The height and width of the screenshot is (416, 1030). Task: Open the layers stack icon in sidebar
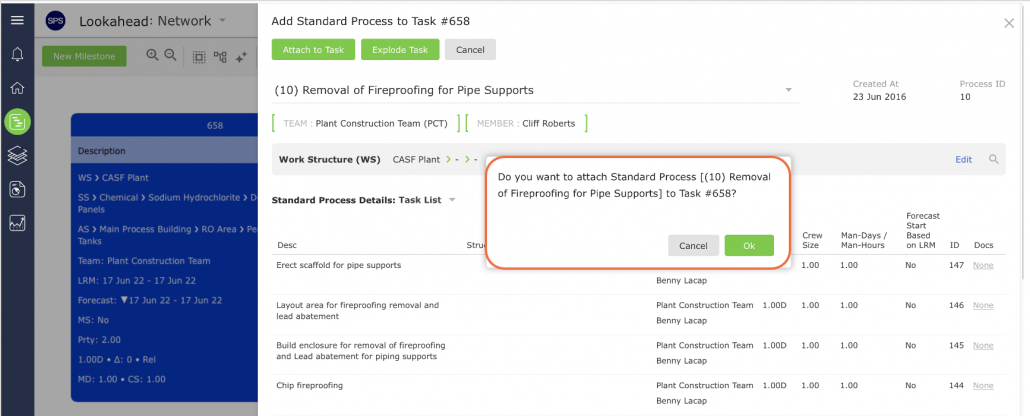[17, 156]
